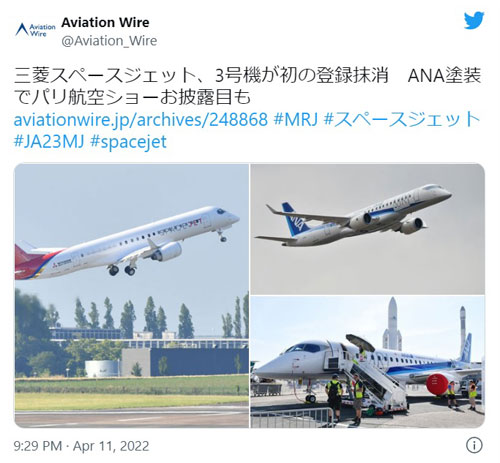This screenshot has height=463, width=500.
Task: Open the #スペースジェット hashtag
Action: (x=402, y=119)
